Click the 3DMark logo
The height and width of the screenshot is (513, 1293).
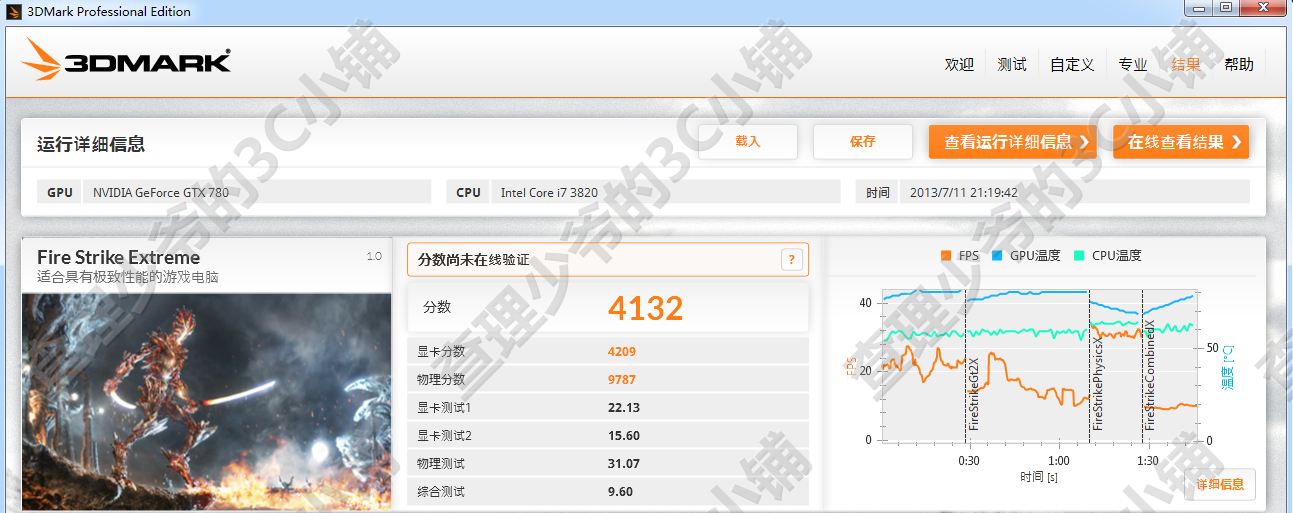point(127,62)
